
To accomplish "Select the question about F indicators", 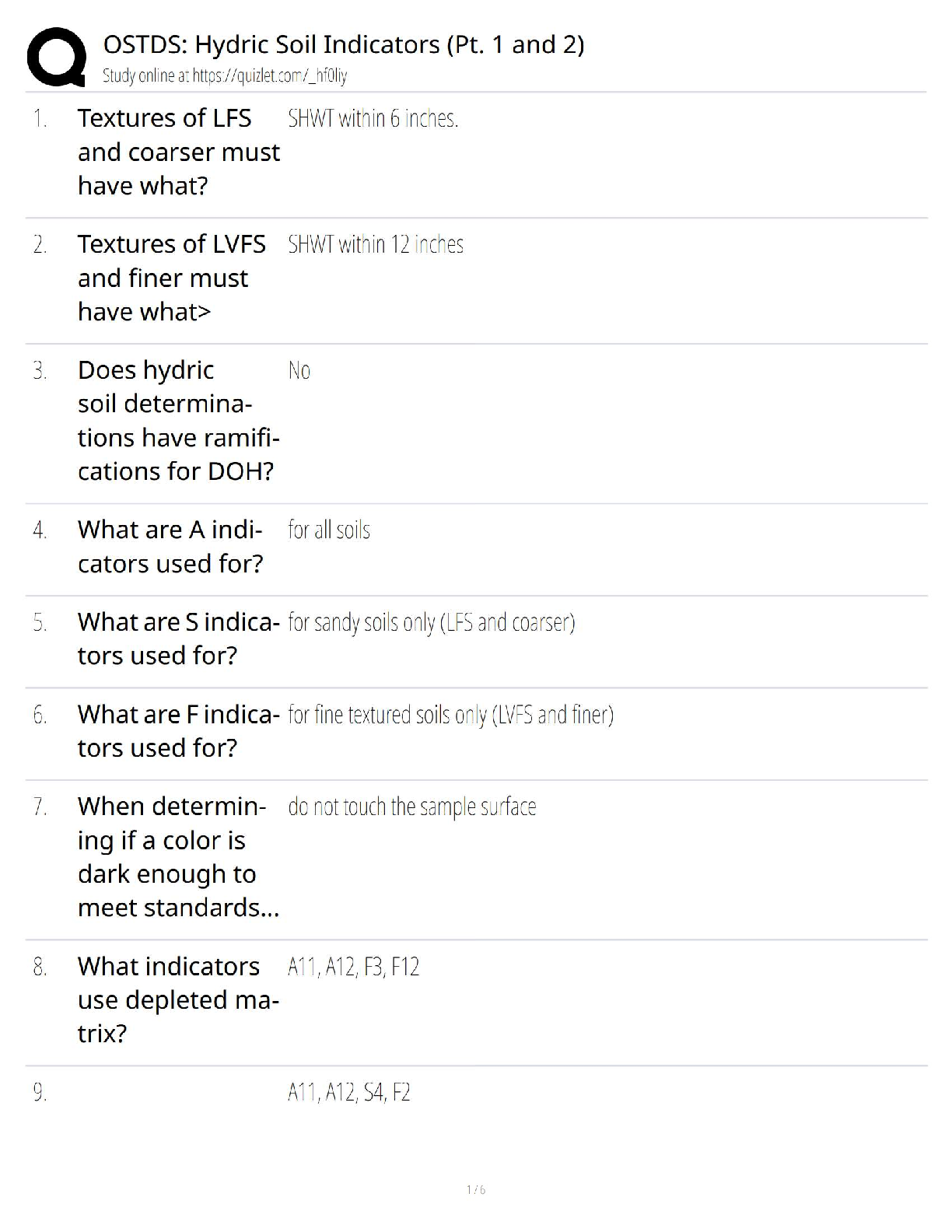I will coord(178,730).
